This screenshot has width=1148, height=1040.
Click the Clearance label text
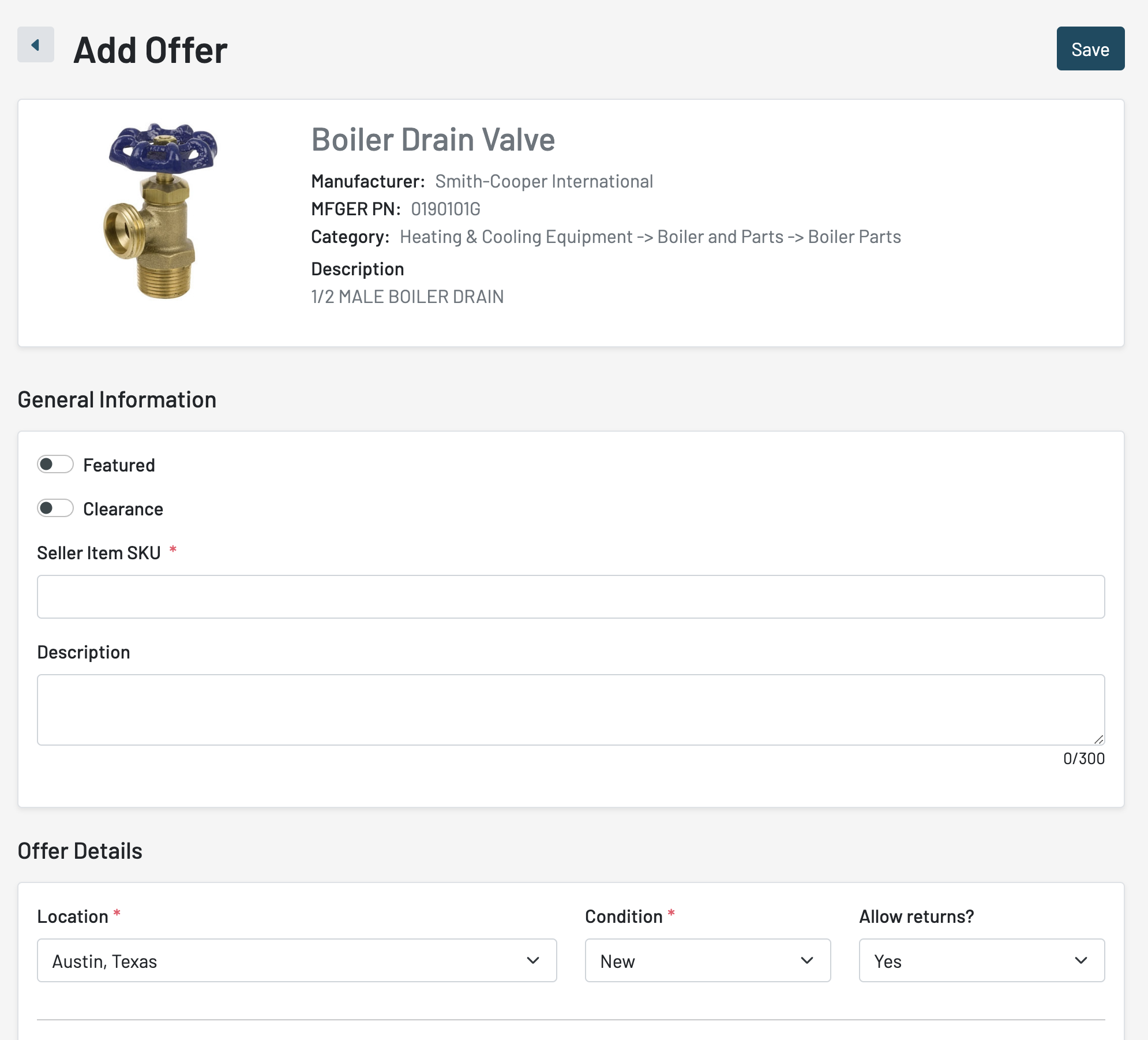click(123, 509)
